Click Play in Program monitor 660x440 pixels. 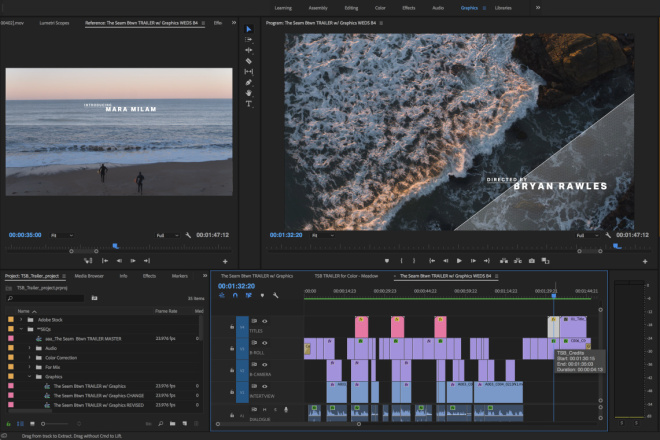(459, 261)
